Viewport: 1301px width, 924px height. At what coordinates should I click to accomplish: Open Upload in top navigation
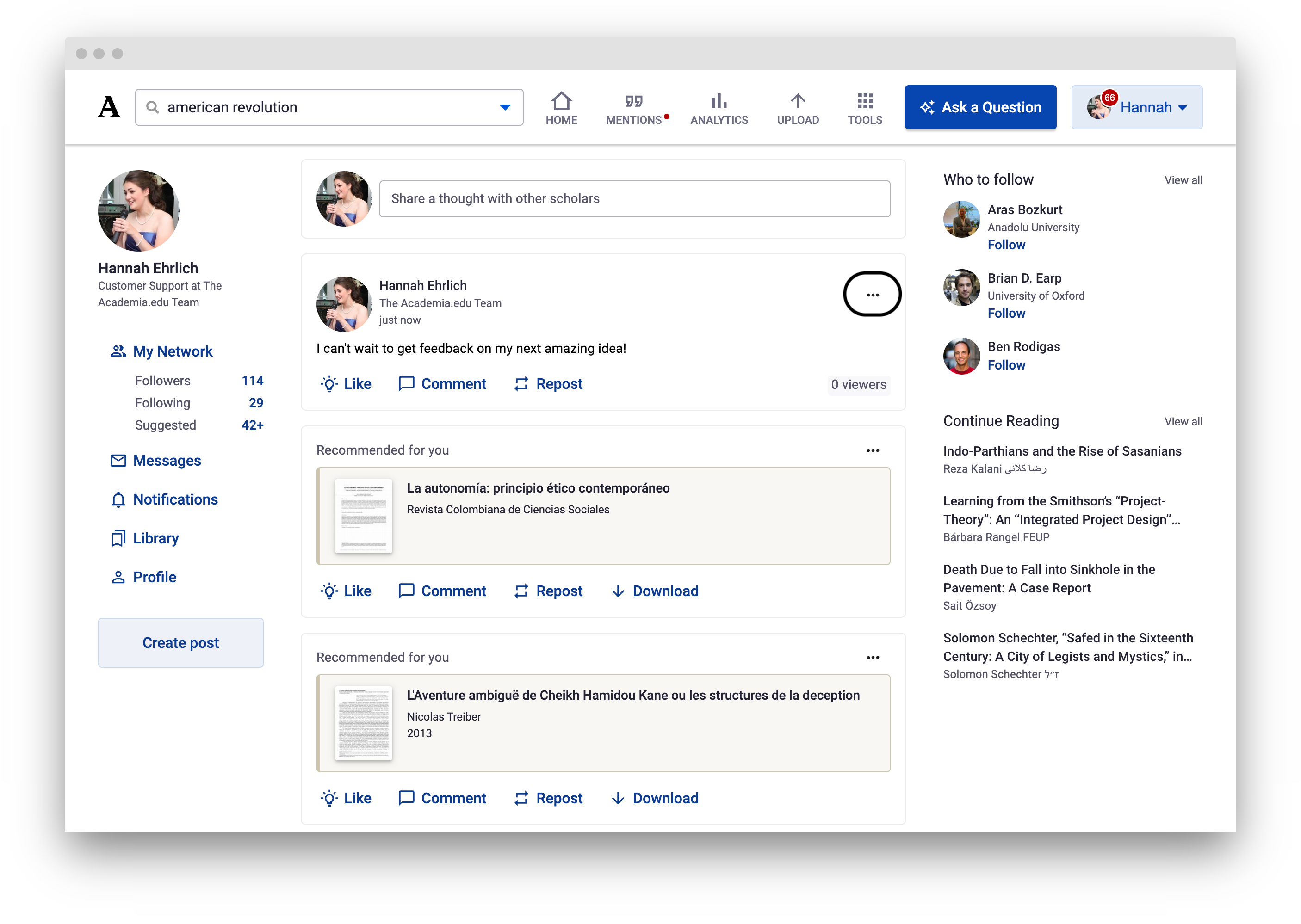tap(797, 108)
